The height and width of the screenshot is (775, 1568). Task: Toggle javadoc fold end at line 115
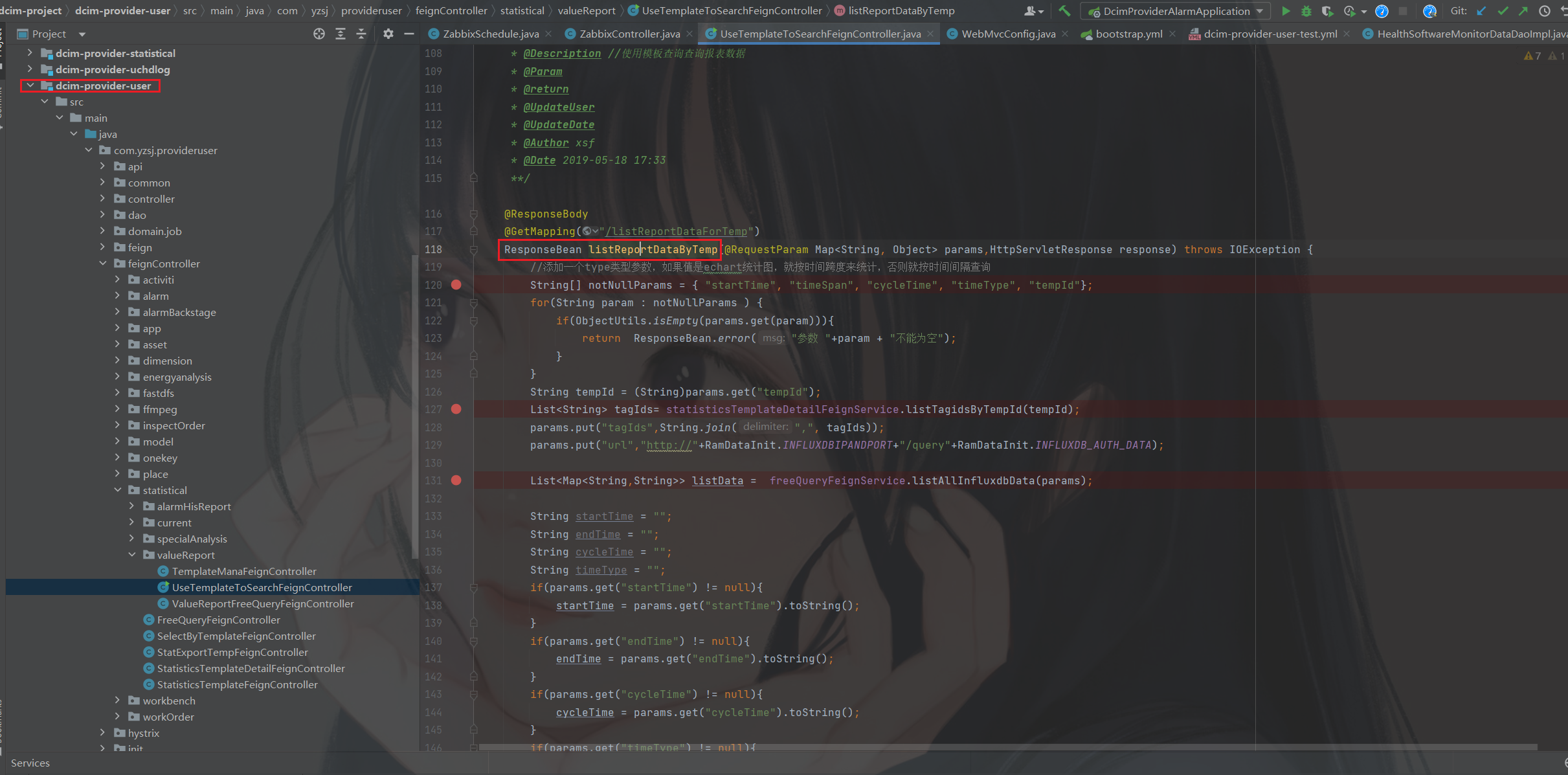(x=473, y=178)
